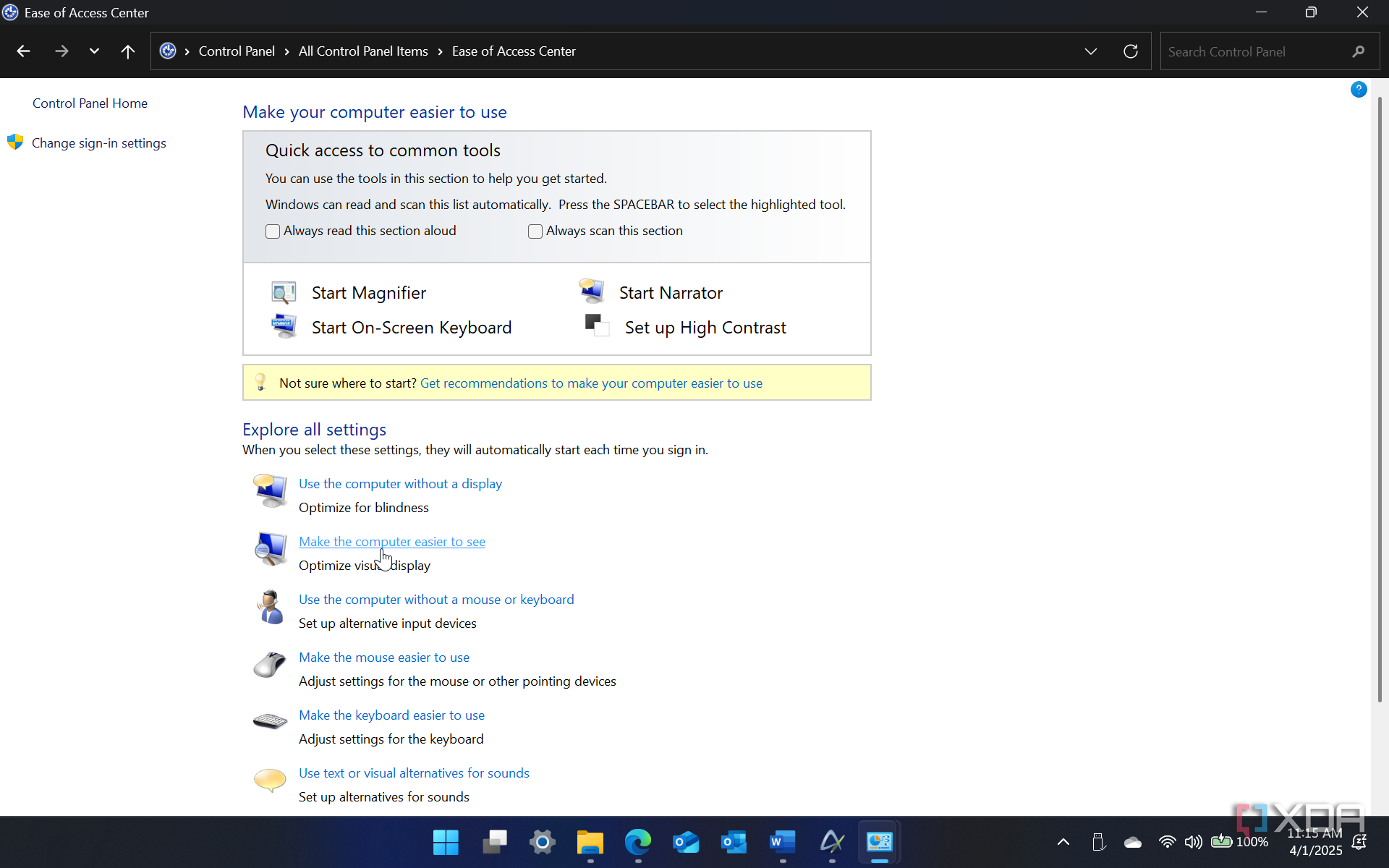The width and height of the screenshot is (1389, 868).
Task: Start Narrator text link
Action: point(671,293)
